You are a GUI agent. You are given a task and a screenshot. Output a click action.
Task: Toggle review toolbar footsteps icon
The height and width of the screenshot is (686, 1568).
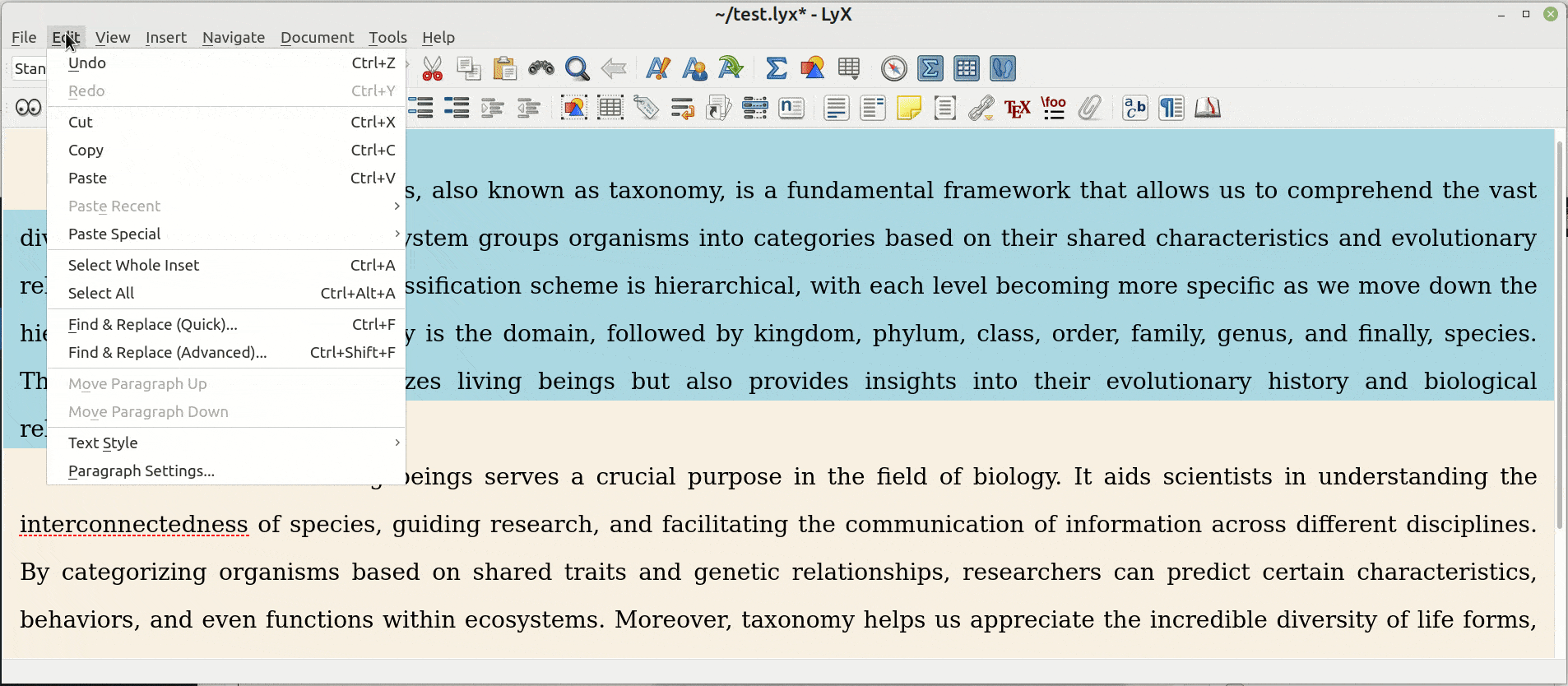tap(1003, 68)
